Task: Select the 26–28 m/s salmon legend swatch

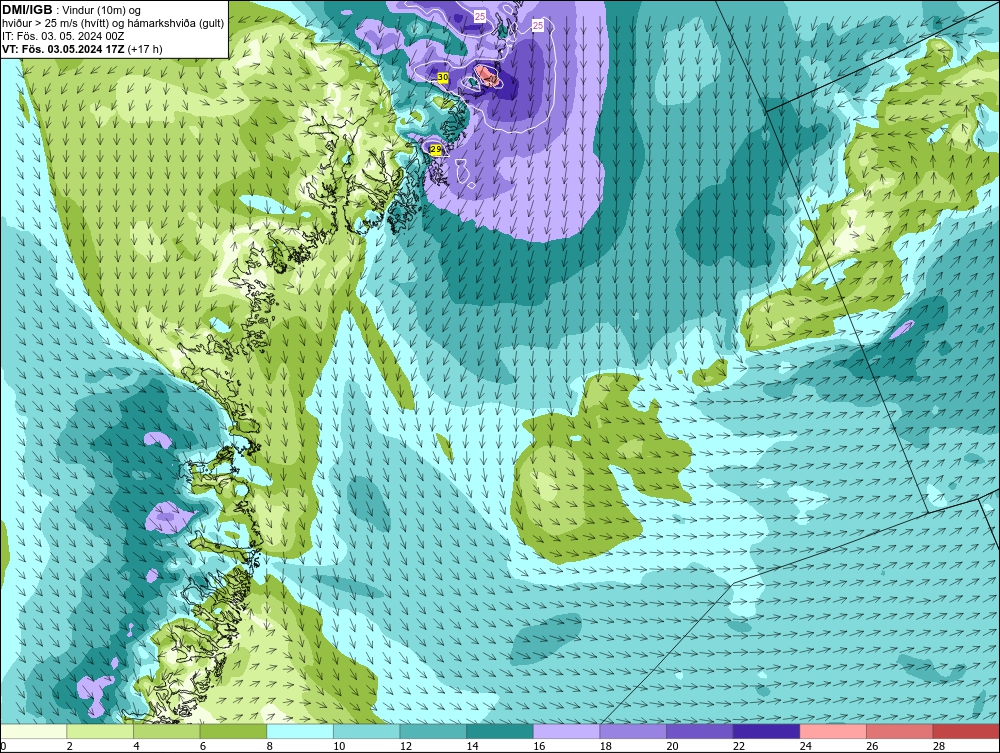Action: tap(900, 731)
